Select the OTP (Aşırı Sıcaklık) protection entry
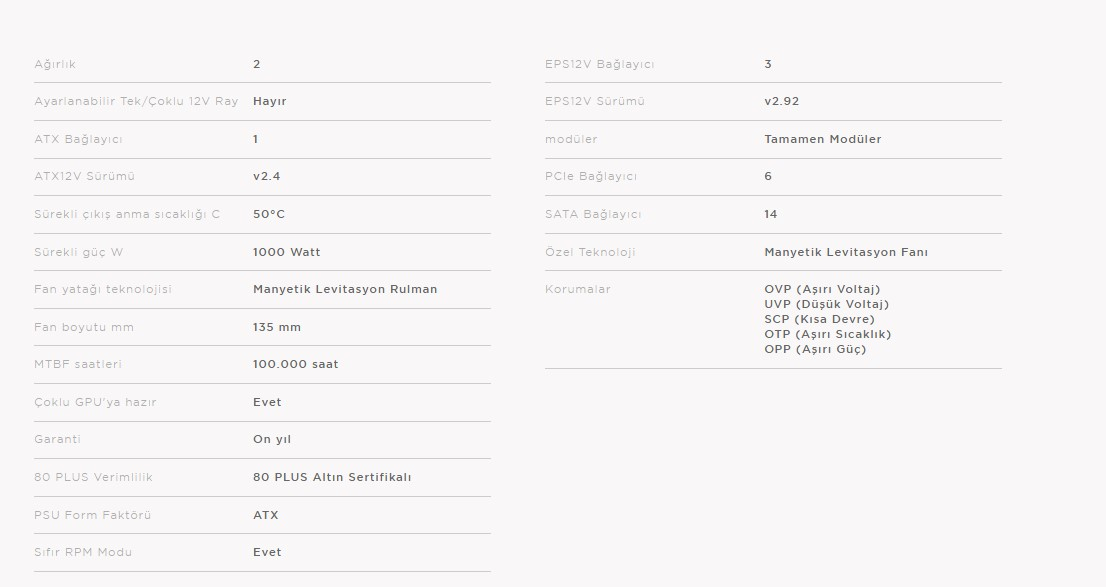The image size is (1106, 587). coord(827,334)
